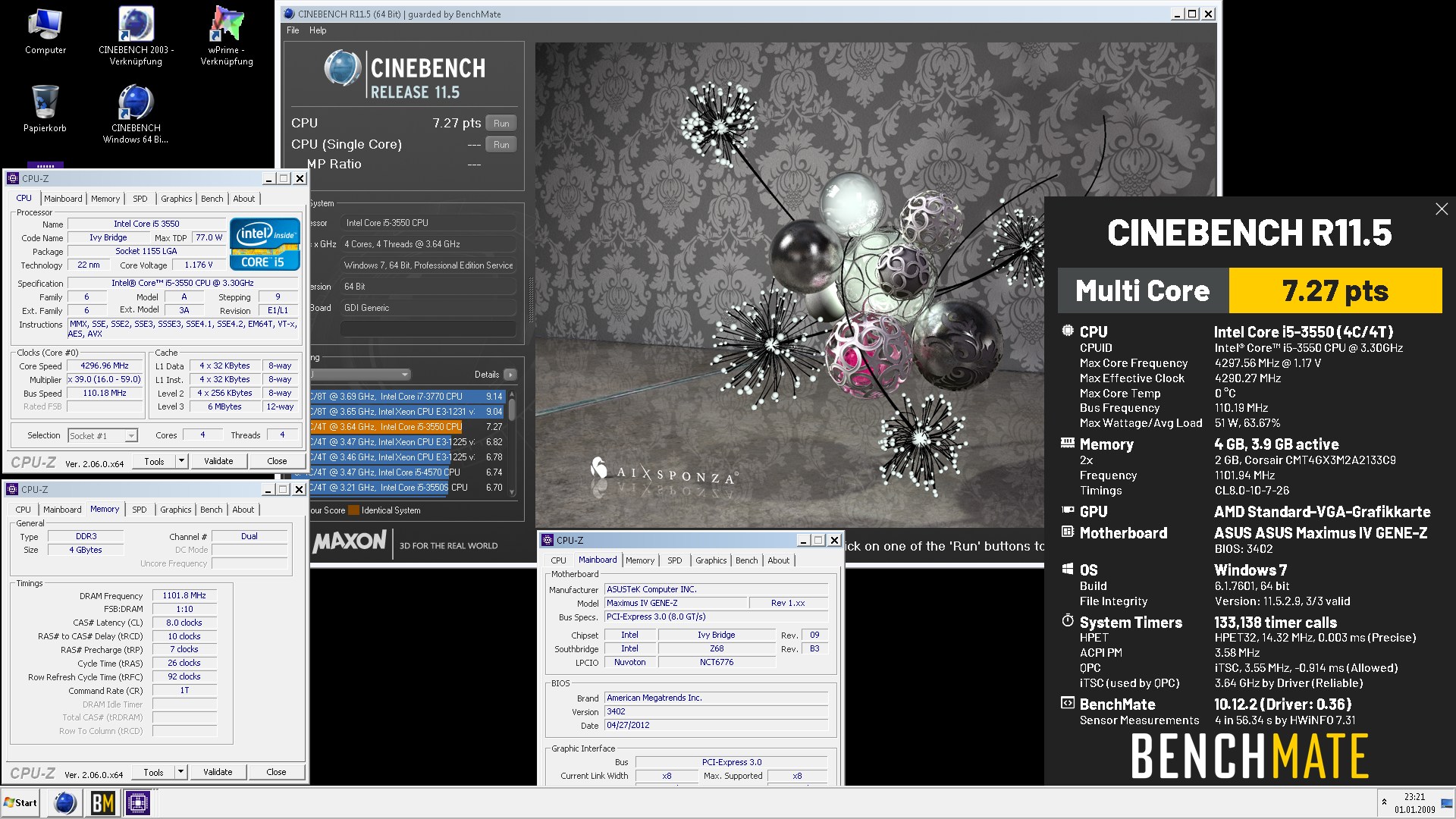The width and height of the screenshot is (1456, 819).
Task: Open the File menu in Cinebench
Action: [293, 30]
